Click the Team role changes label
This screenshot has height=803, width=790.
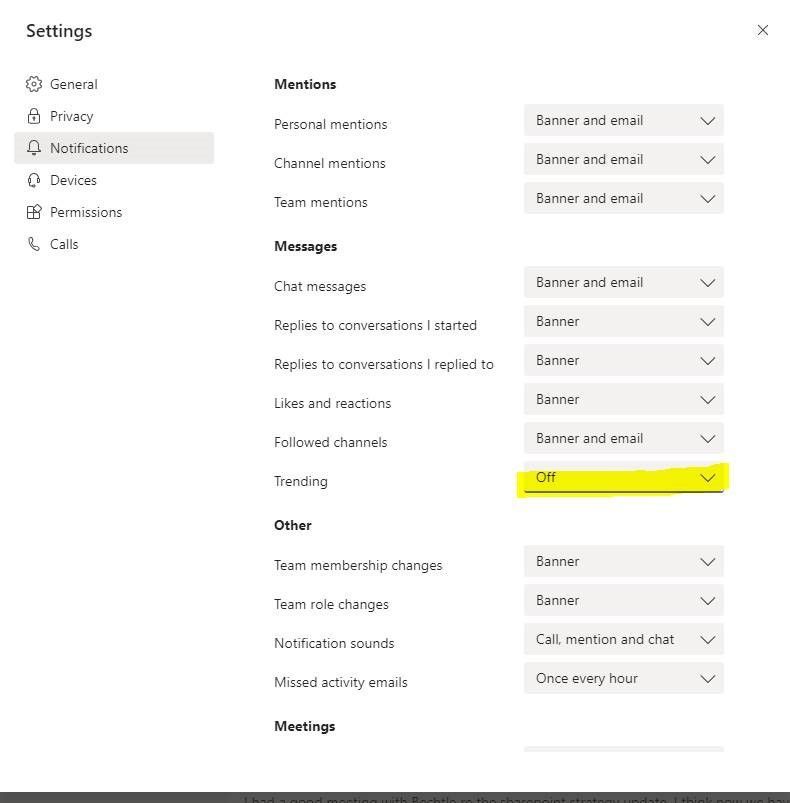pyautogui.click(x=331, y=604)
